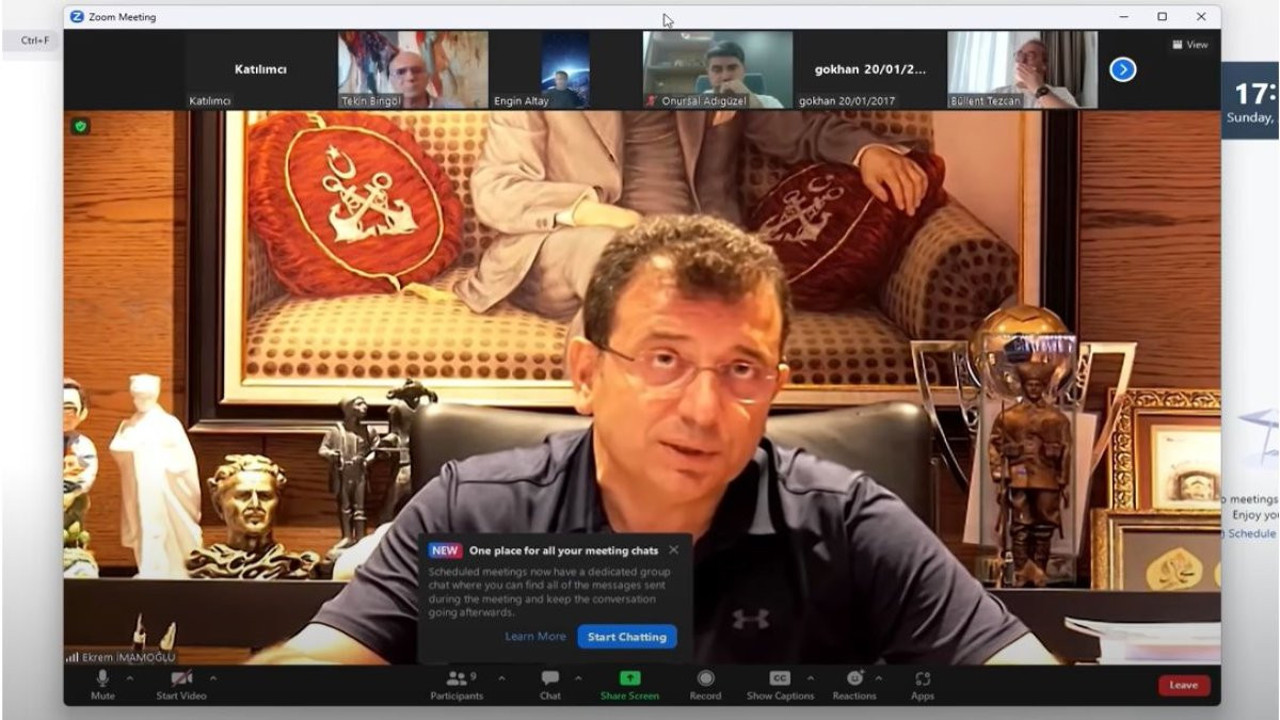Select Onursal Adıgüzel's video thumbnail
The image size is (1280, 720).
pyautogui.click(x=718, y=68)
